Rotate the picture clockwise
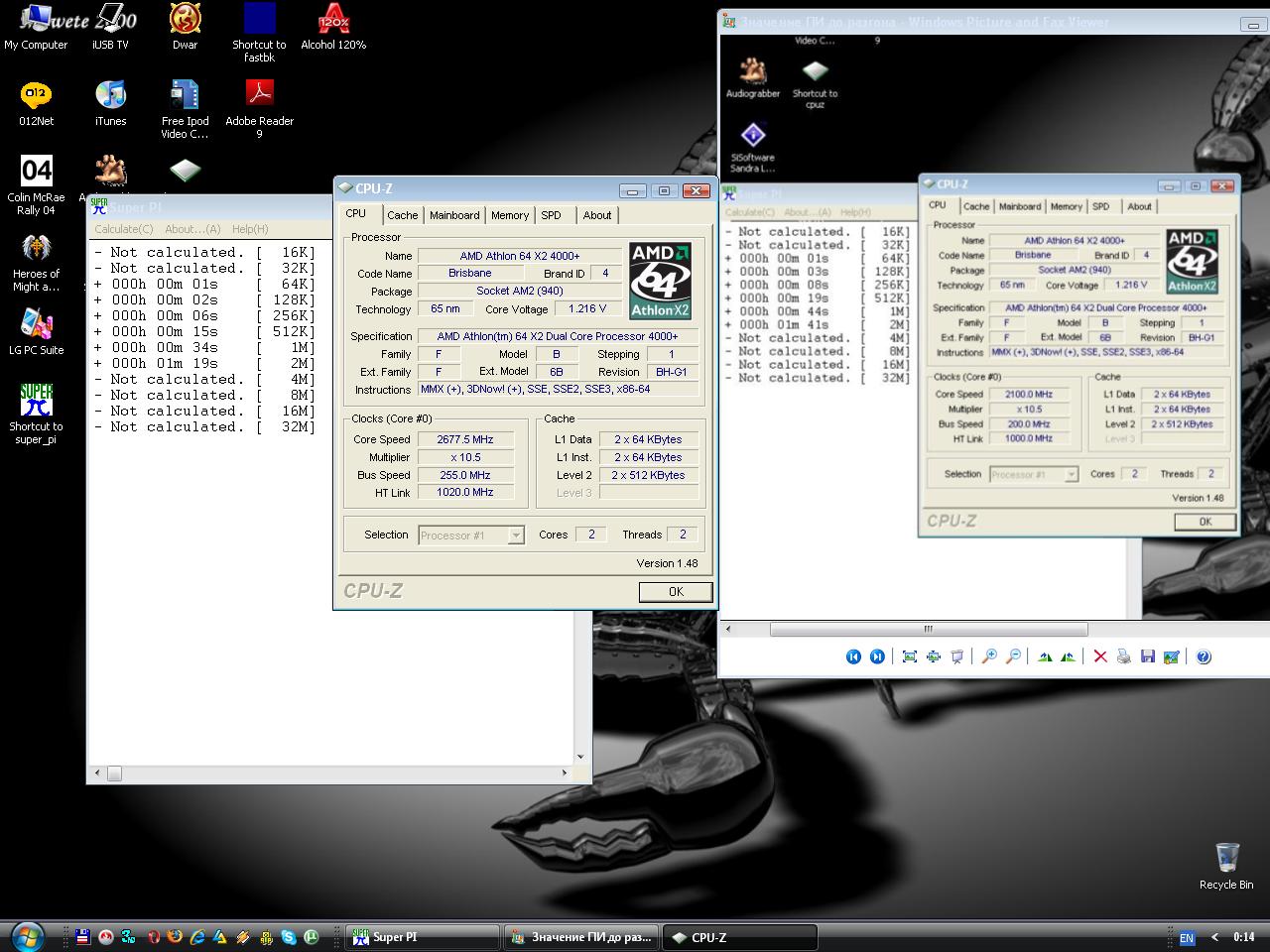This screenshot has height=952, width=1270. (1045, 656)
